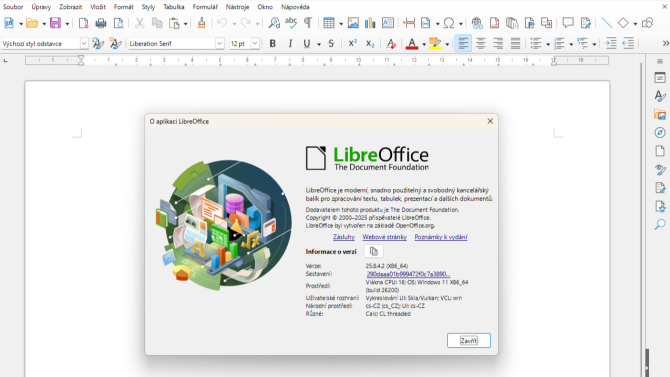Click the Redo arrow icon
670x377 pixels.
[245, 23]
